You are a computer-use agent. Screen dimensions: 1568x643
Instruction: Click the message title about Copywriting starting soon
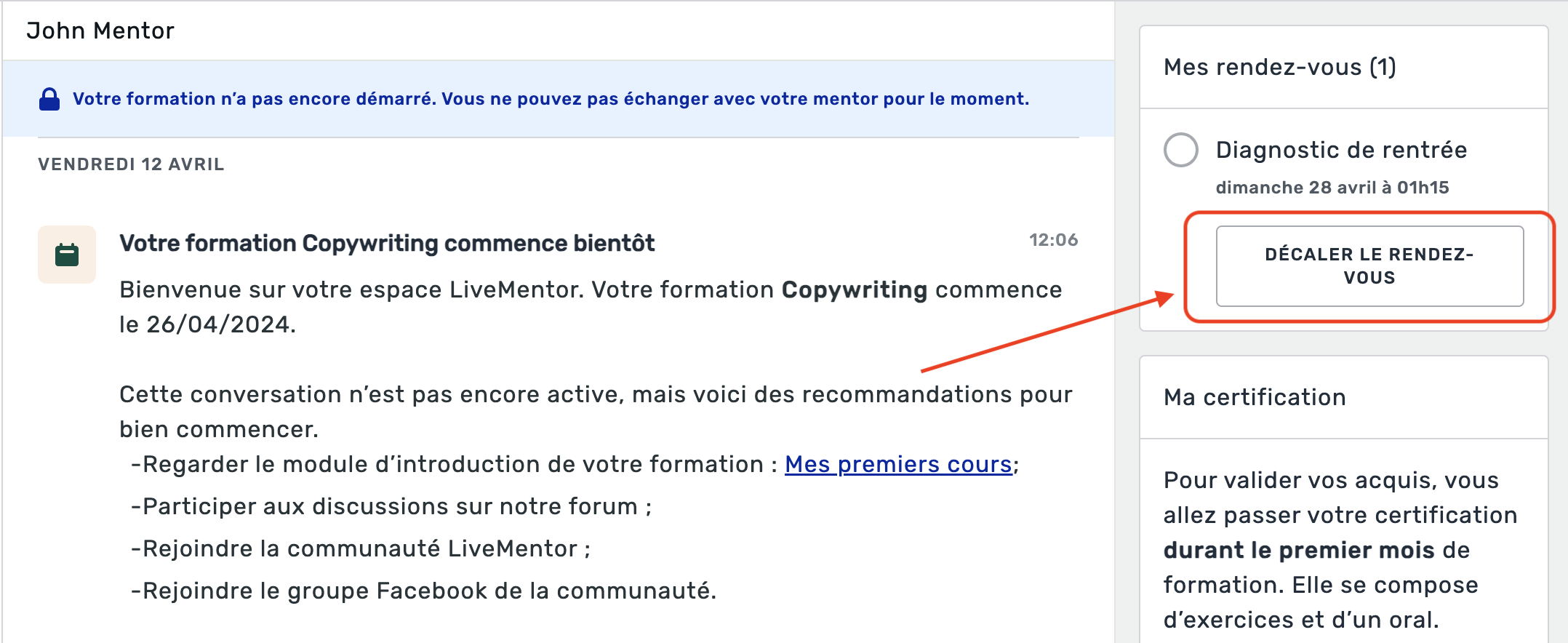[x=387, y=243]
